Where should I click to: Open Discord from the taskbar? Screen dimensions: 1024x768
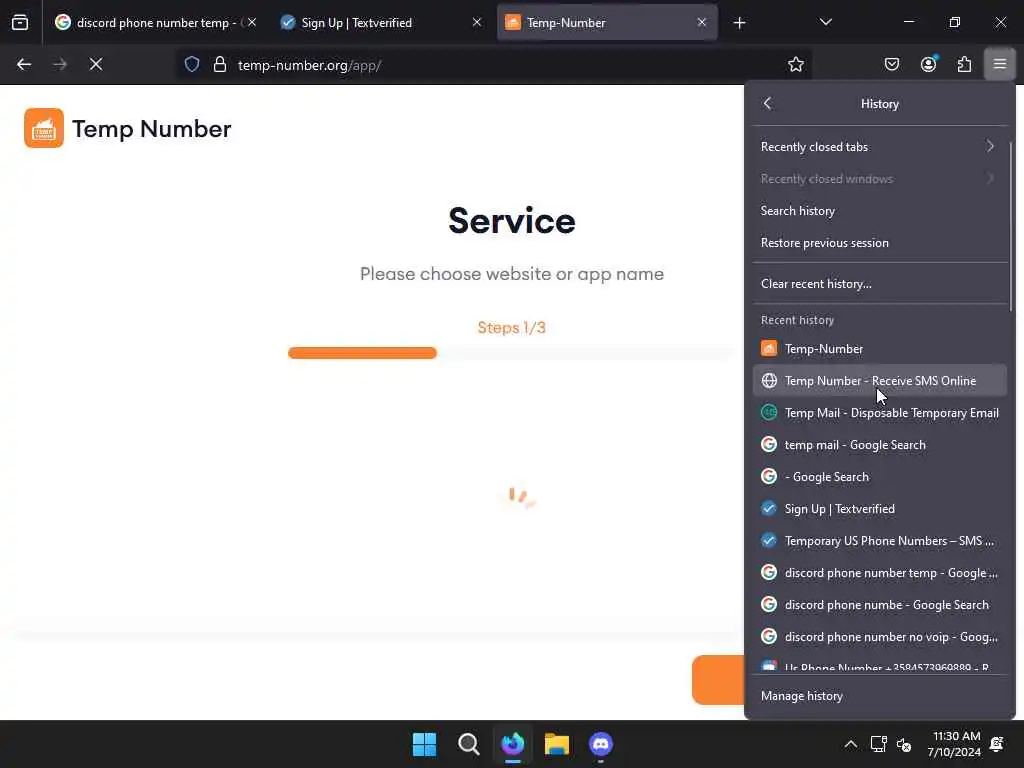(x=601, y=744)
